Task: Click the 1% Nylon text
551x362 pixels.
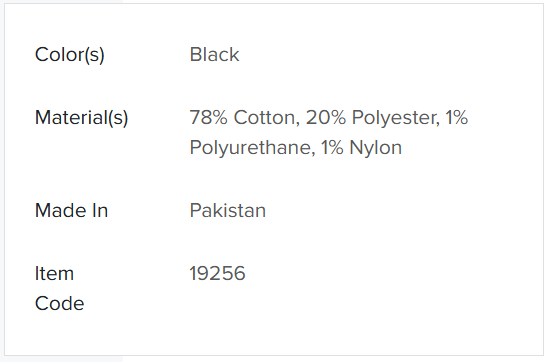Action: (x=362, y=148)
